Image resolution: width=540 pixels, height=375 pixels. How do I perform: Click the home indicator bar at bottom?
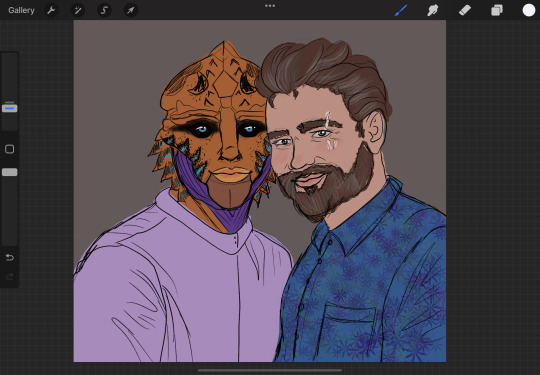point(270,371)
